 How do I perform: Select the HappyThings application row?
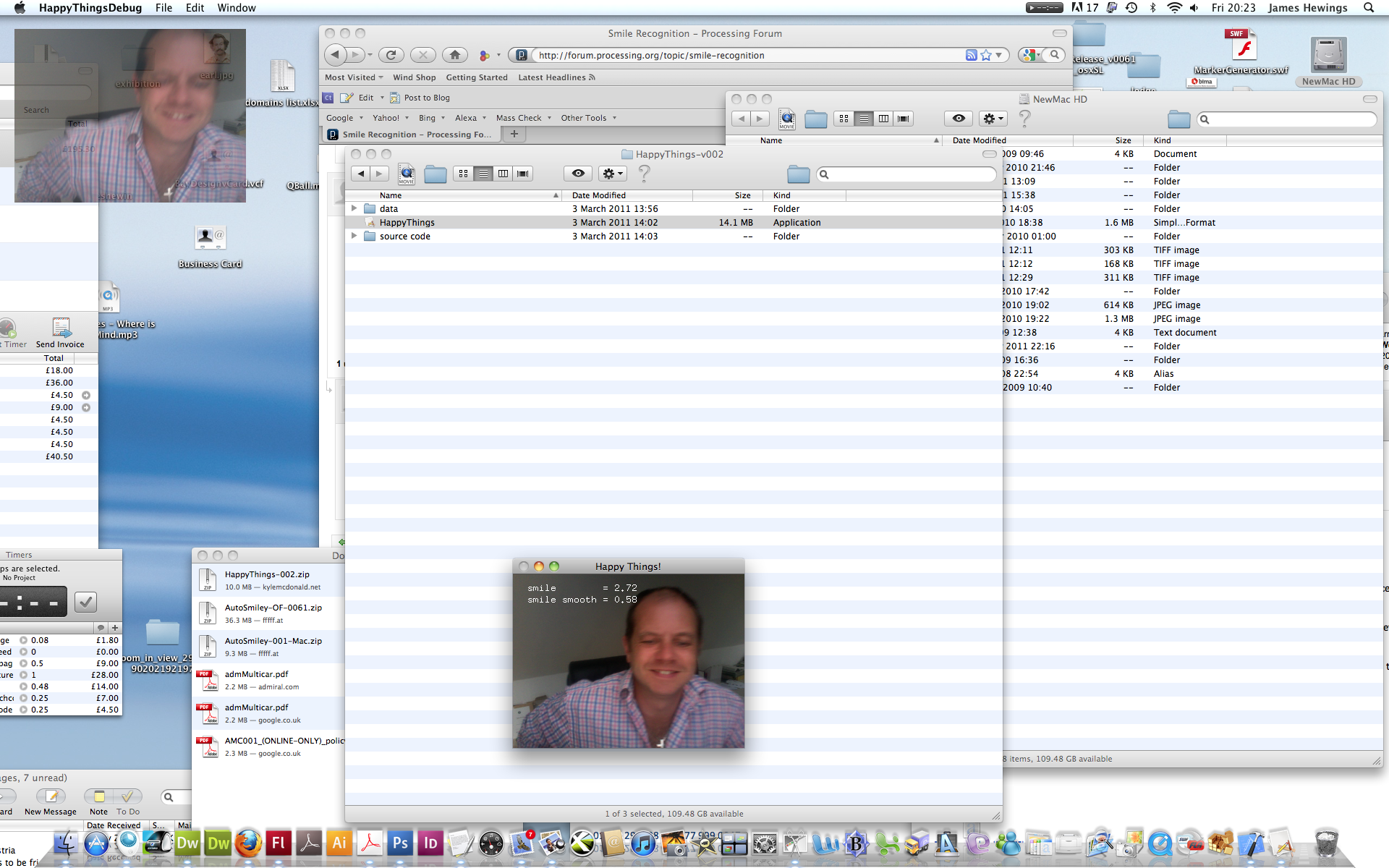[x=674, y=223]
